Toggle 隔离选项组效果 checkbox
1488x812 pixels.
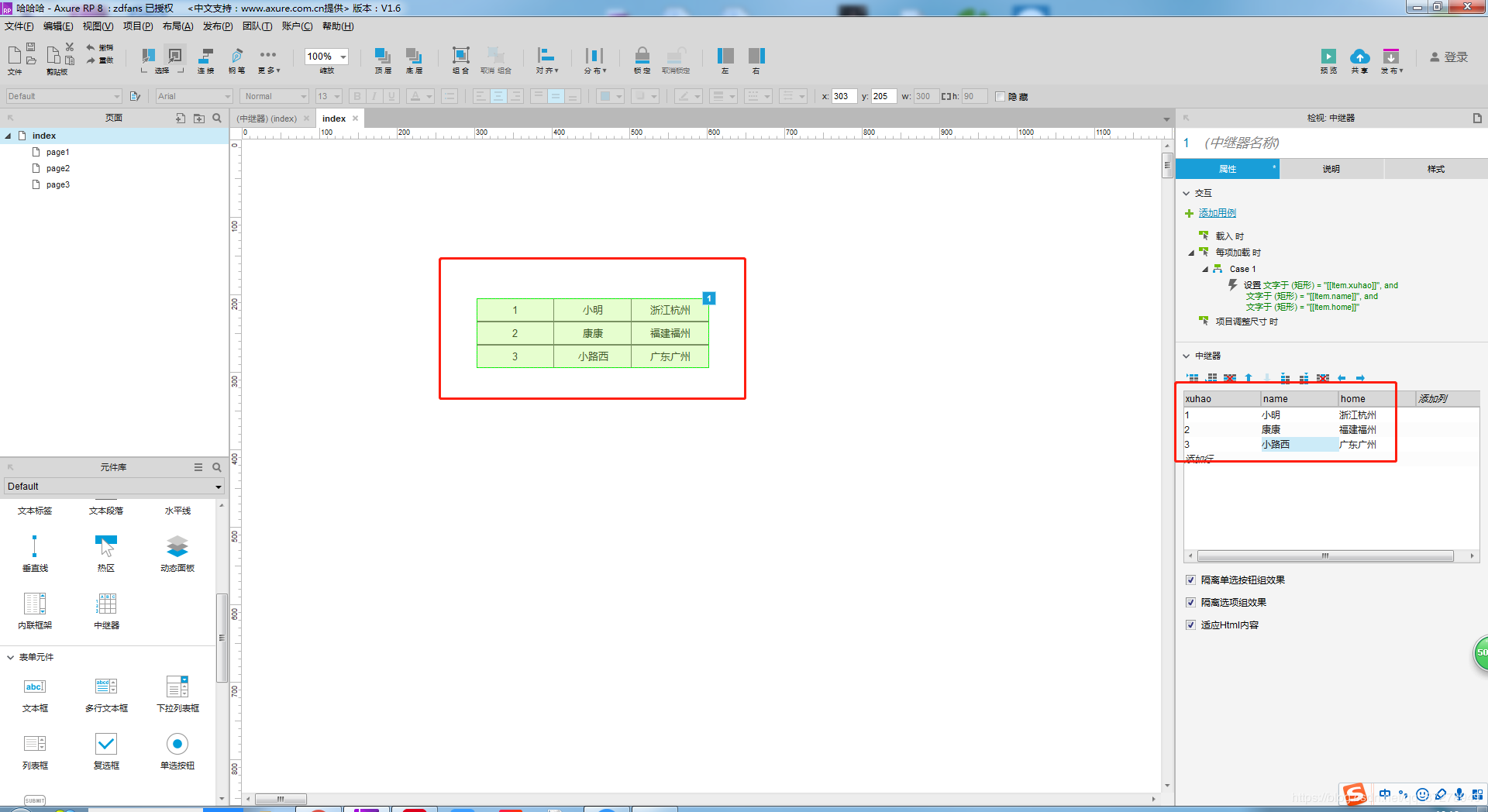[1191, 602]
